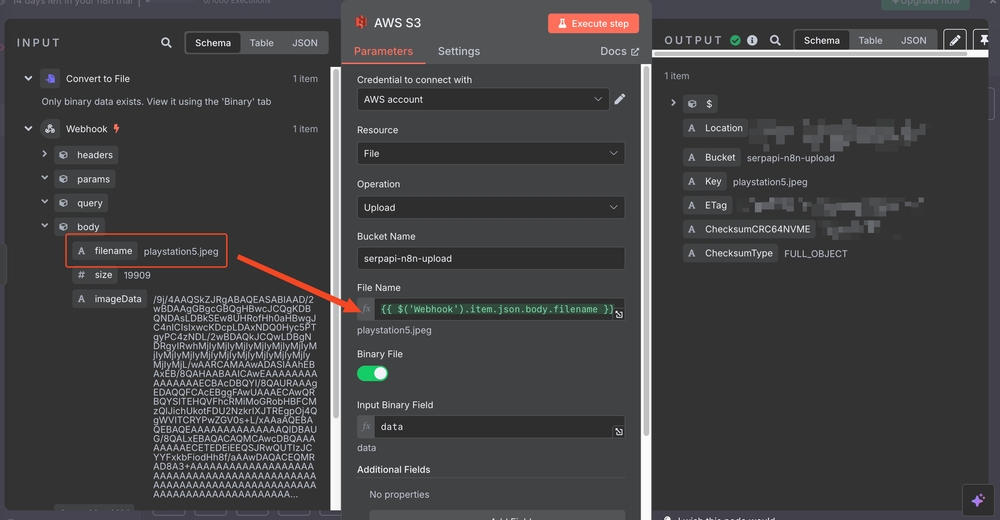Edit the AWS account credential with pencil icon
Image resolution: width=1000 pixels, height=520 pixels.
point(620,99)
